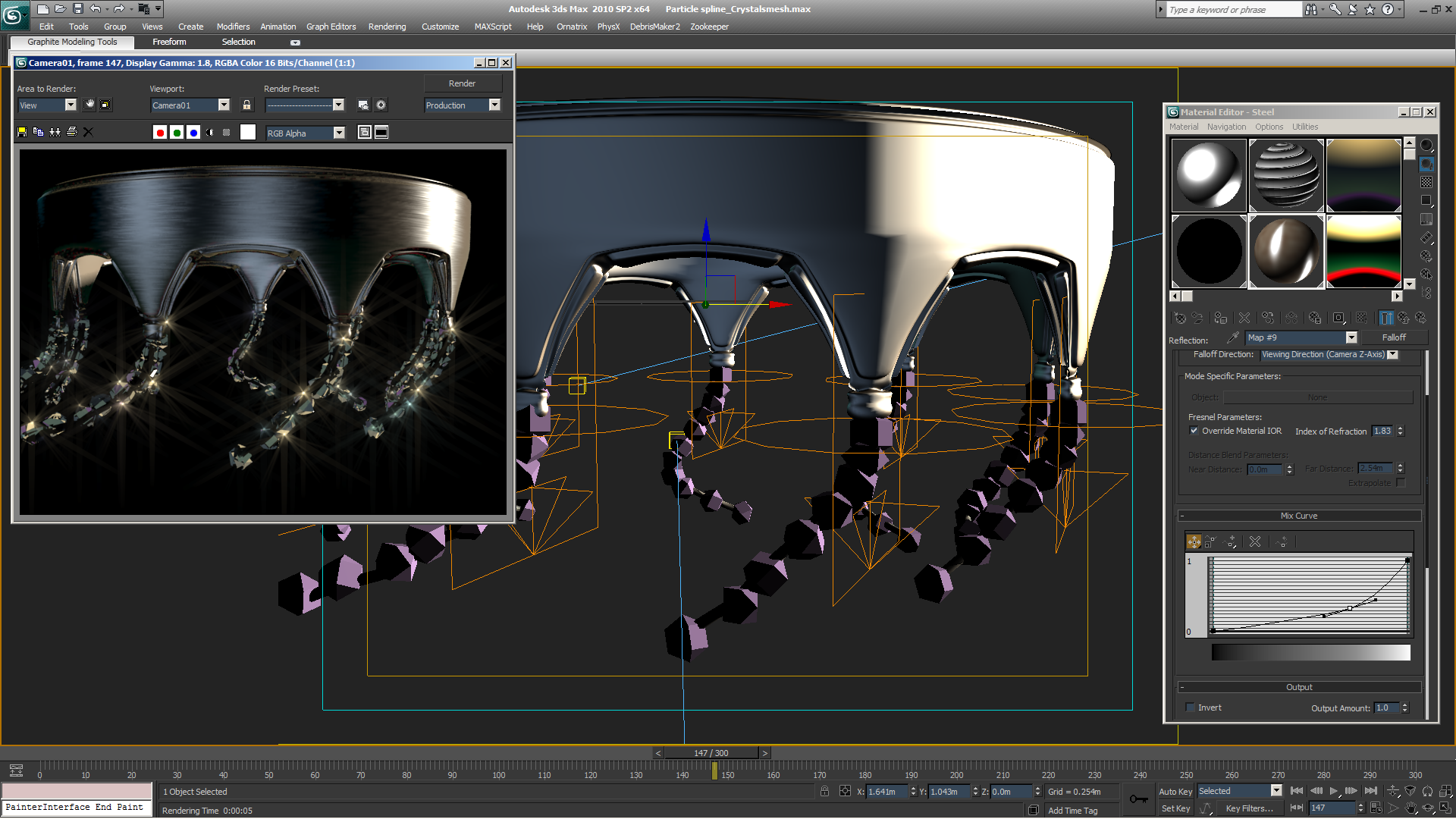The width and height of the screenshot is (1456, 819).
Task: Click the white color swatch in render window
Action: (248, 133)
